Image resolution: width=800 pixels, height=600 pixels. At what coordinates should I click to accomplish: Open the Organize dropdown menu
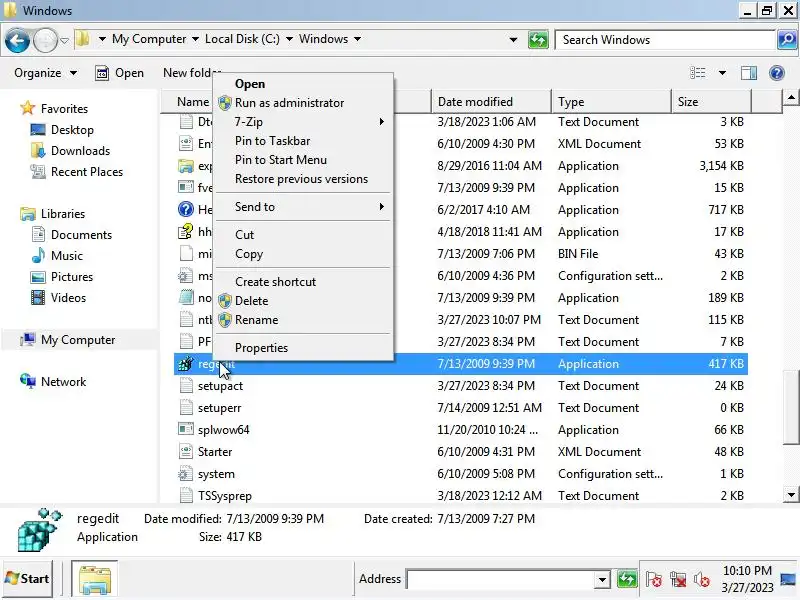(45, 73)
